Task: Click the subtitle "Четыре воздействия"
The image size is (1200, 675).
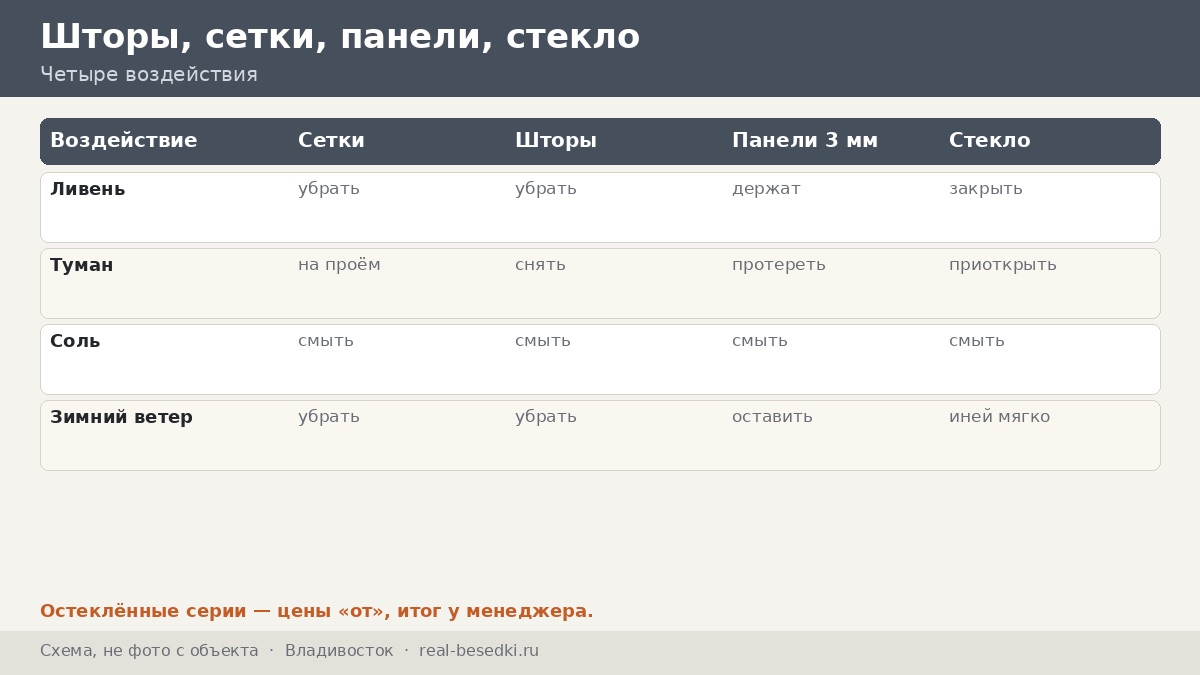Action: [149, 75]
